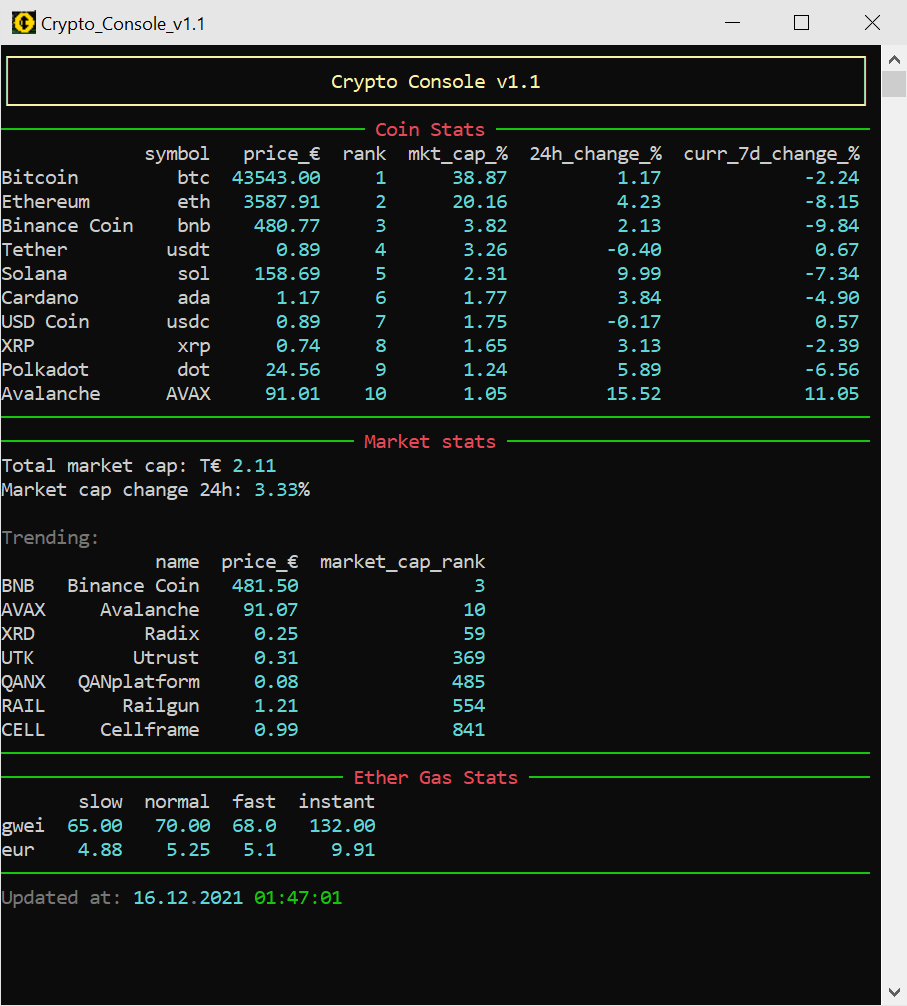Click the slow gas column header
This screenshot has width=907, height=1006.
coord(101,802)
